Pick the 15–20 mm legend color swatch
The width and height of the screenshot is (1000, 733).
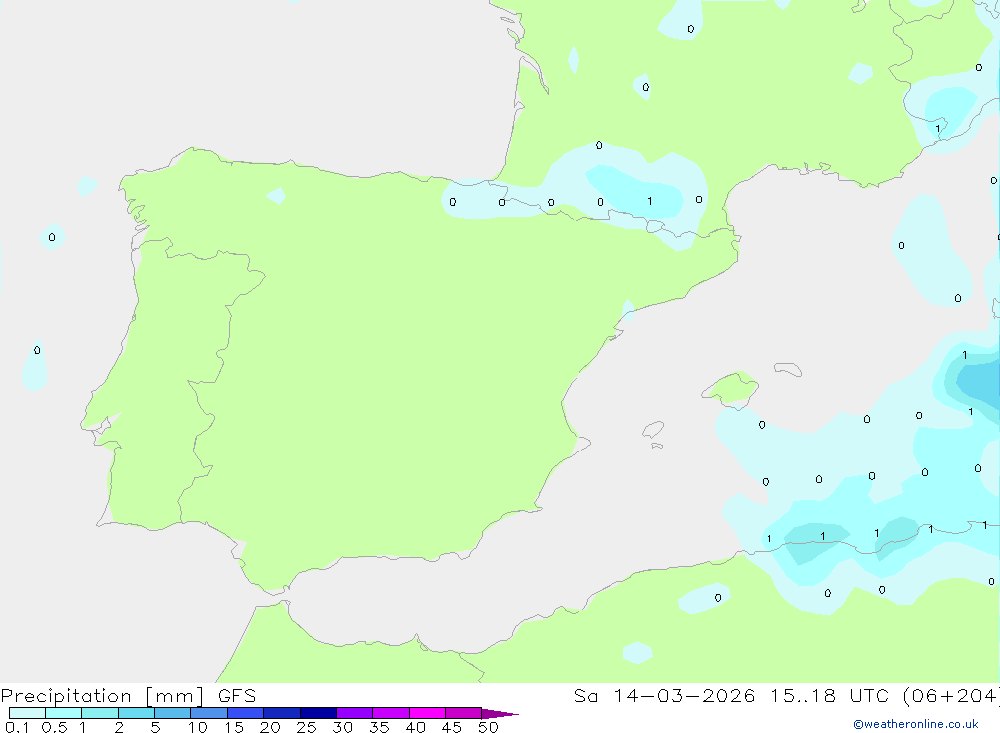[245, 713]
